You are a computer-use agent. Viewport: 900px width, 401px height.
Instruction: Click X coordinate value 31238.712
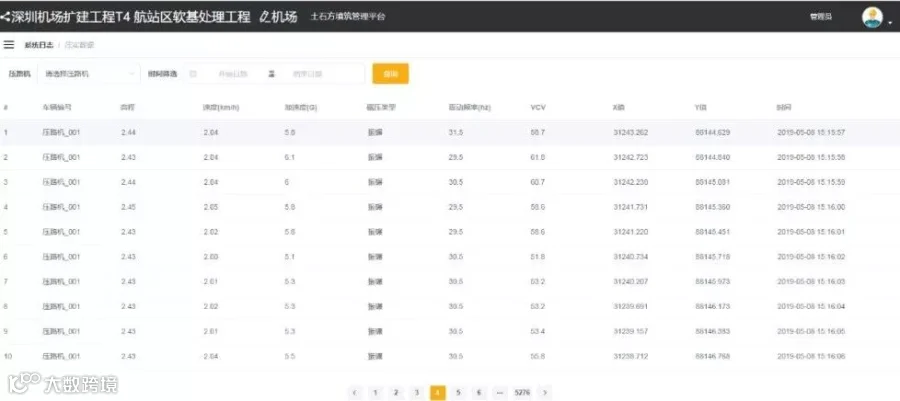pyautogui.click(x=630, y=356)
